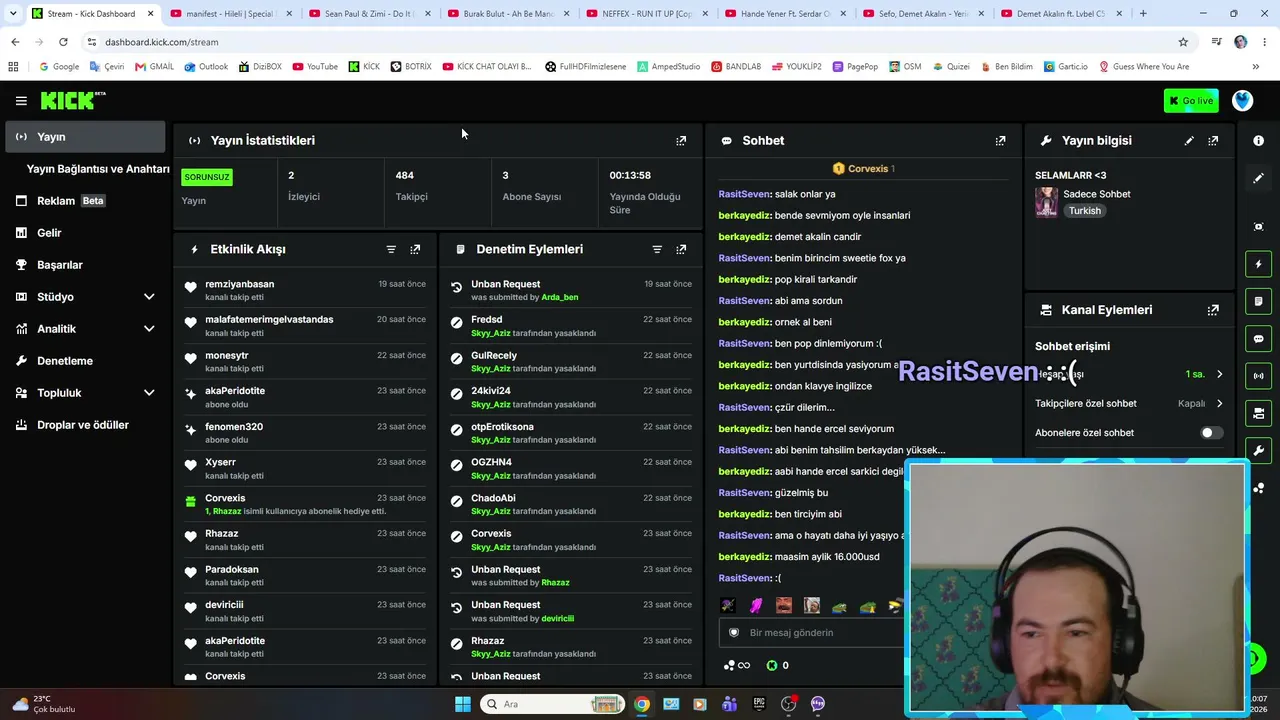Screen dimensions: 1280x720
Task: Filter the Etkinlik Akışı feed
Action: coord(391,249)
